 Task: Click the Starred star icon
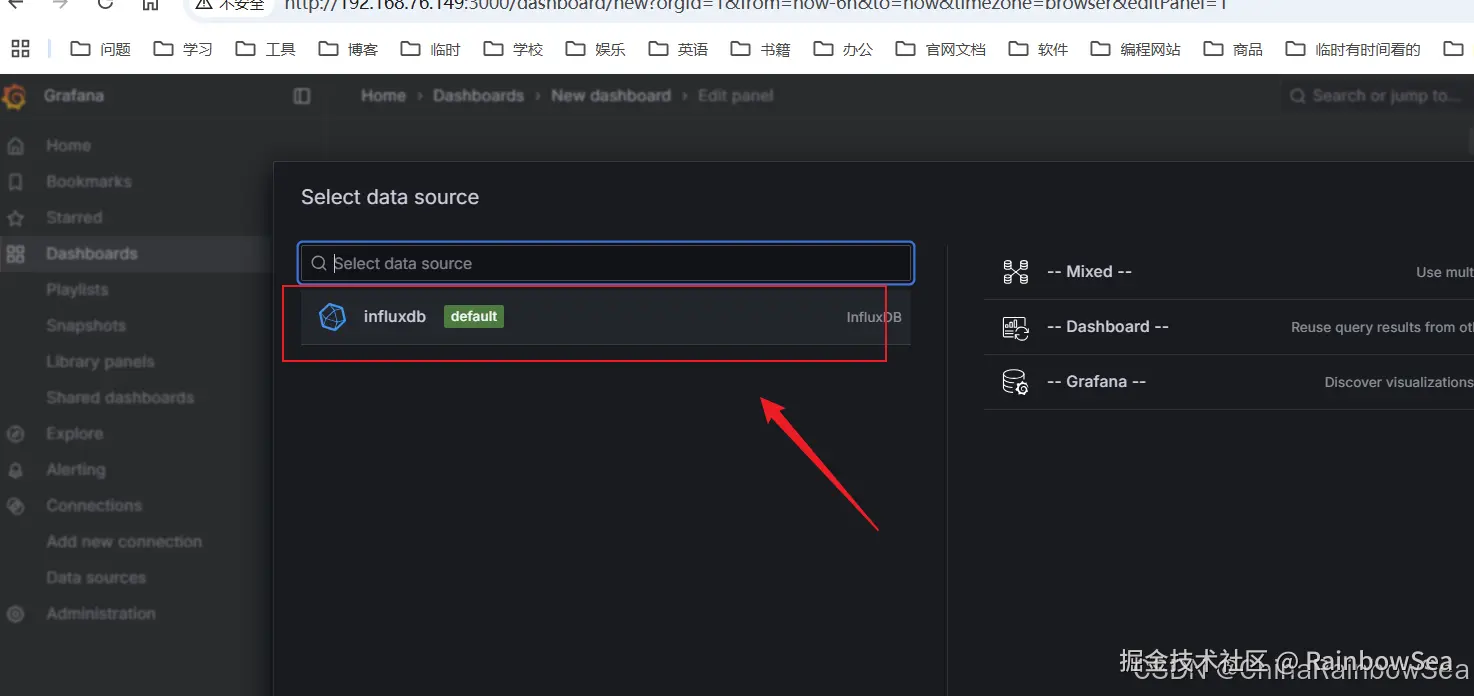[x=15, y=218]
